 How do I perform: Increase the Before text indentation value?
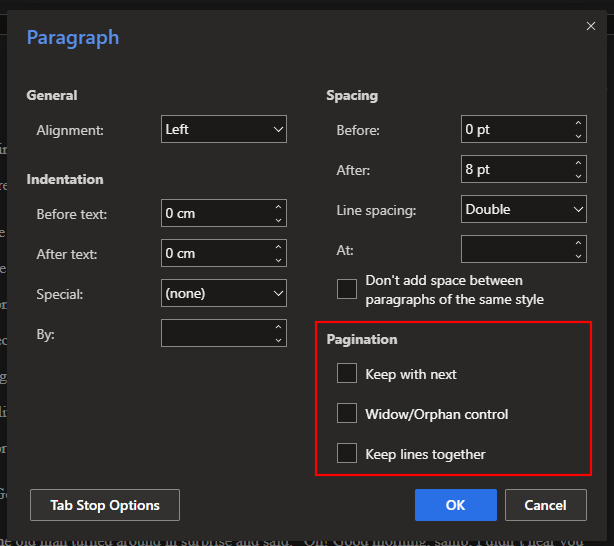tap(278, 207)
